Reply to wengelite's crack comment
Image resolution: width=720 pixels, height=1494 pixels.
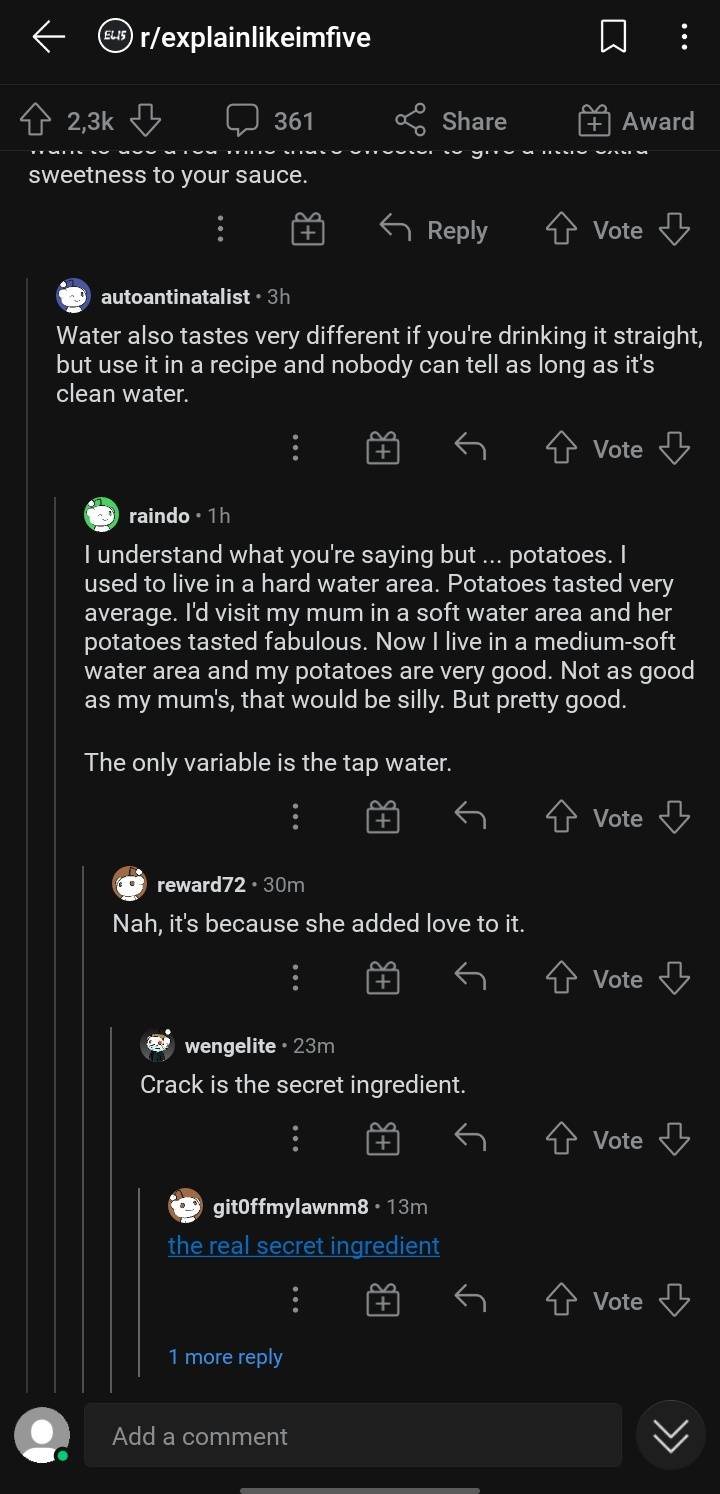(x=470, y=1140)
